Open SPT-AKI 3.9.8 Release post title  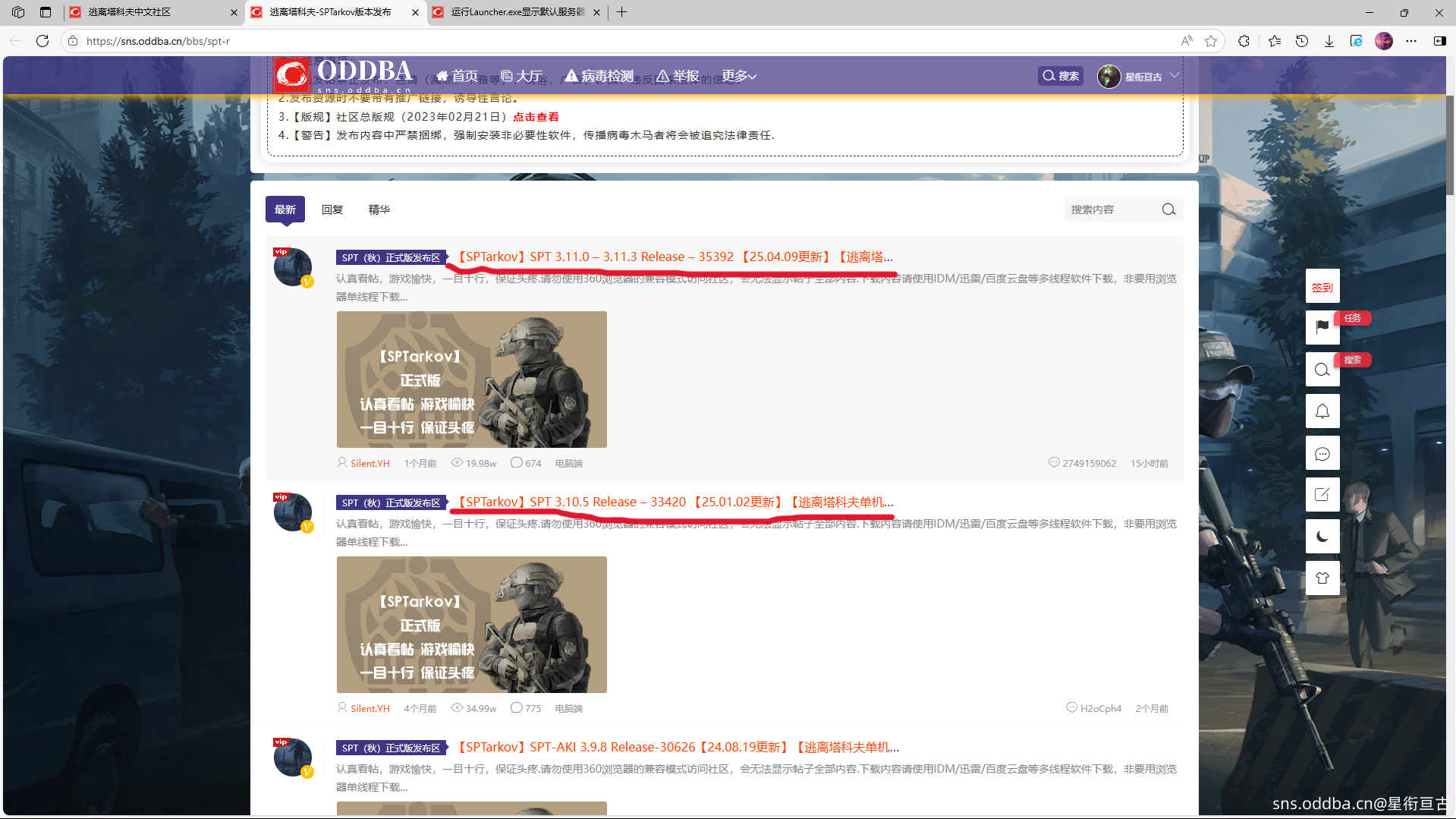coord(677,748)
